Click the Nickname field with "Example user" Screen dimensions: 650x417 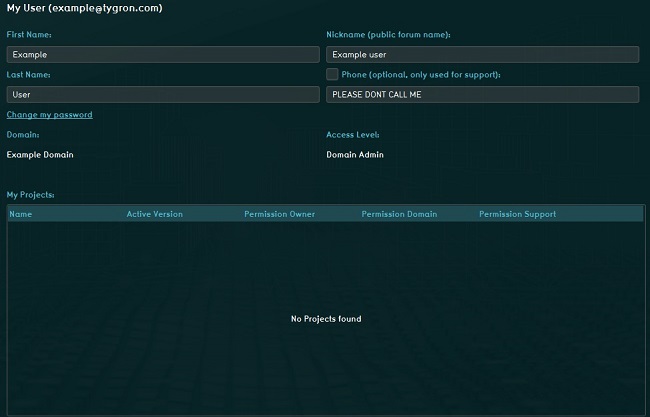click(x=482, y=55)
